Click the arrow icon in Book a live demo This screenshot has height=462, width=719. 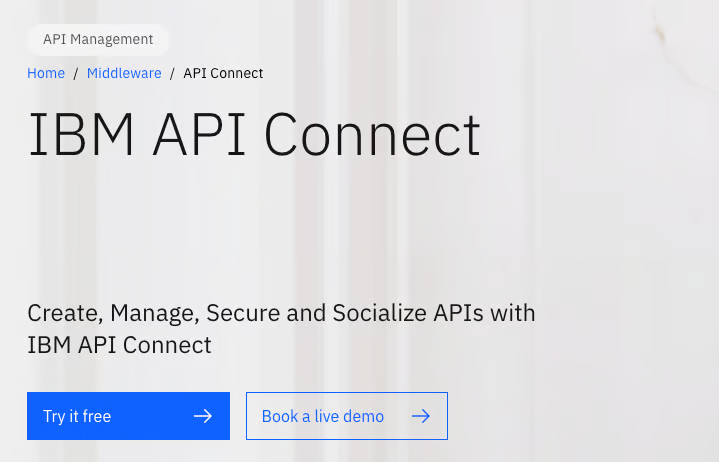(x=421, y=416)
